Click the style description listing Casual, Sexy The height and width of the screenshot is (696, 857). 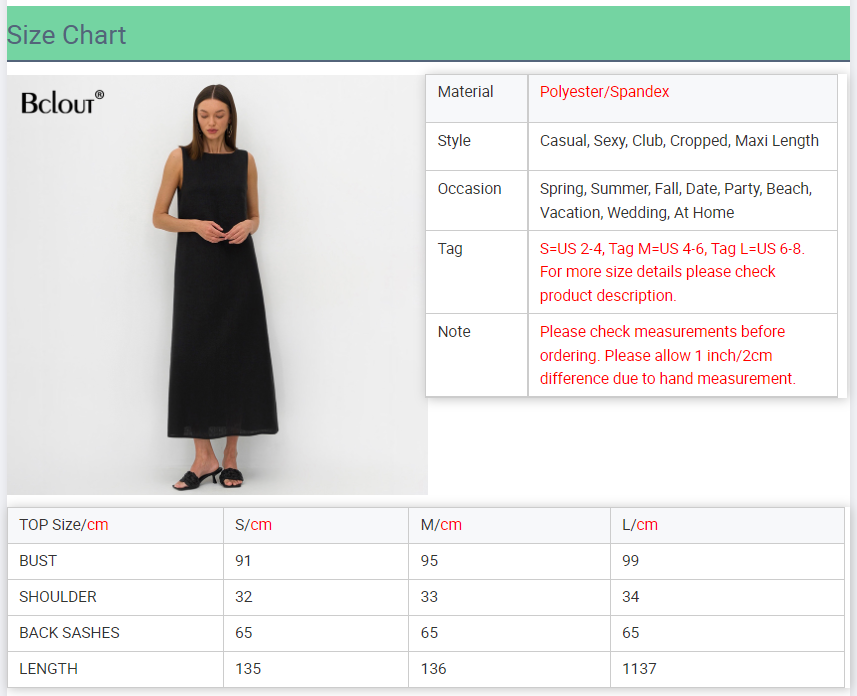click(x=679, y=141)
